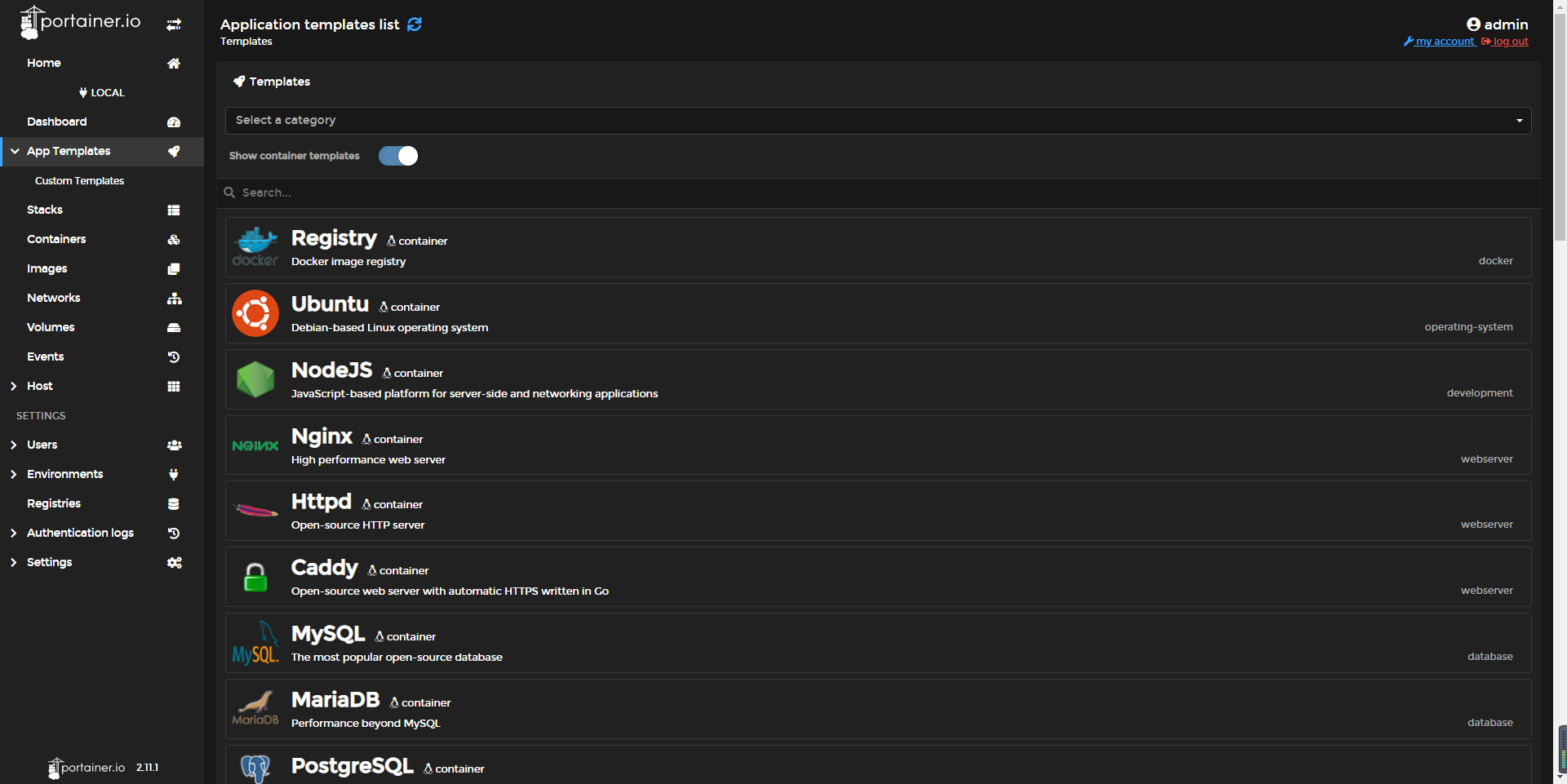Image resolution: width=1567 pixels, height=784 pixels.
Task: Open Registries in the sidebar
Action: pos(54,503)
